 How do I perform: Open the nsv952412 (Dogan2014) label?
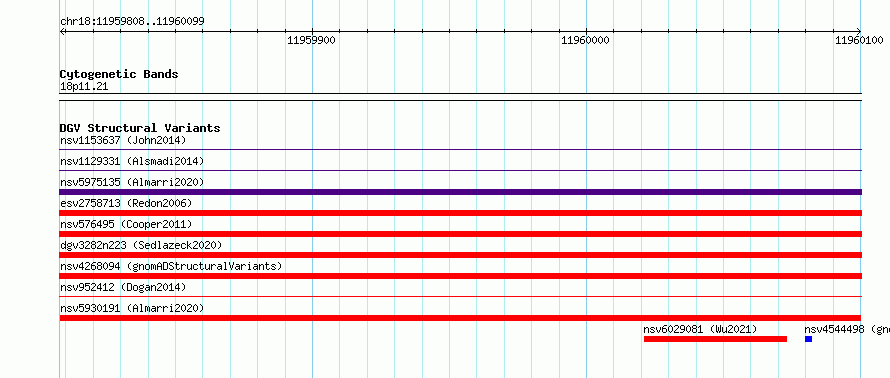click(x=123, y=287)
